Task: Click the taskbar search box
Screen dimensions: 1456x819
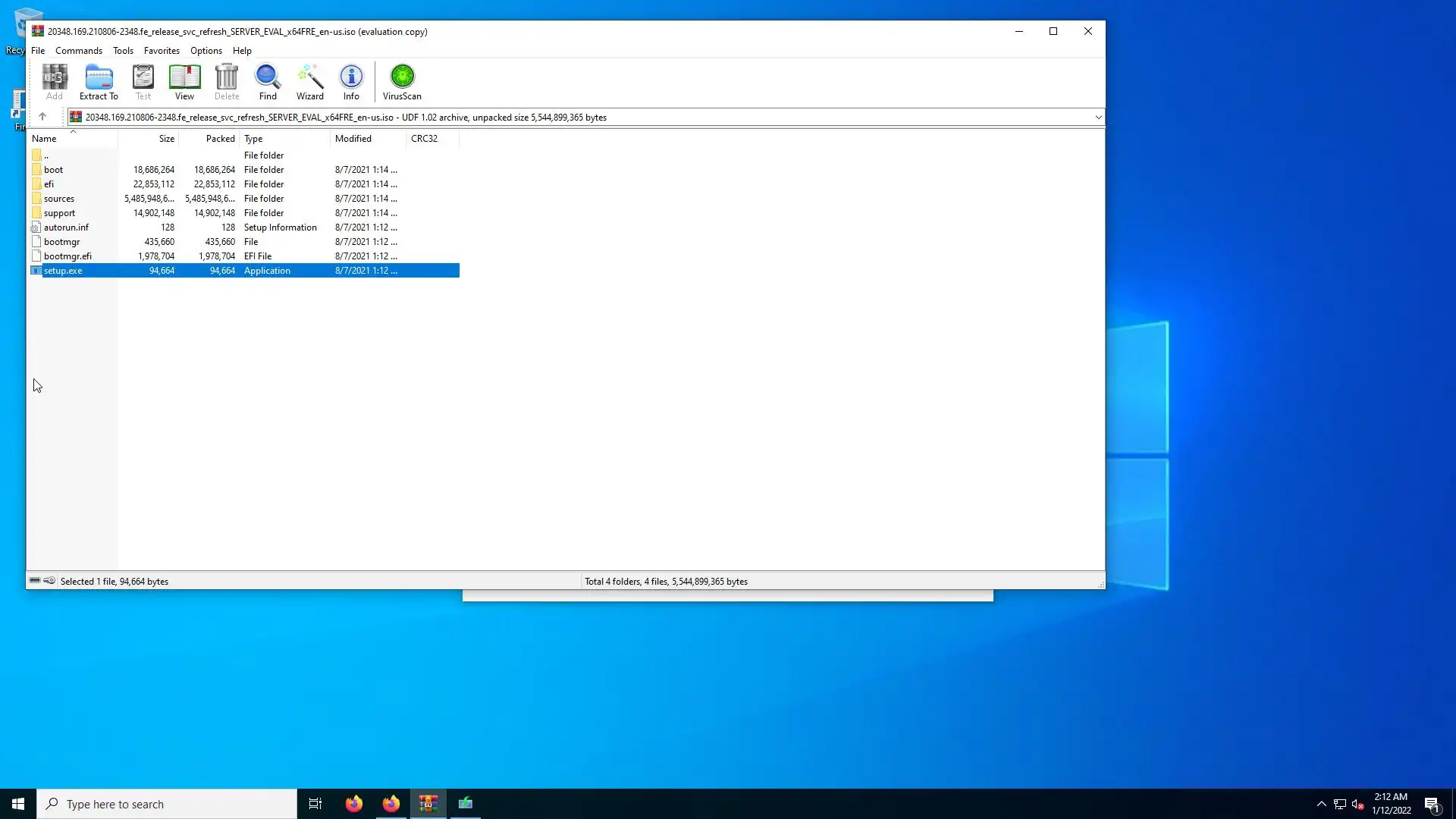Action: tap(167, 804)
